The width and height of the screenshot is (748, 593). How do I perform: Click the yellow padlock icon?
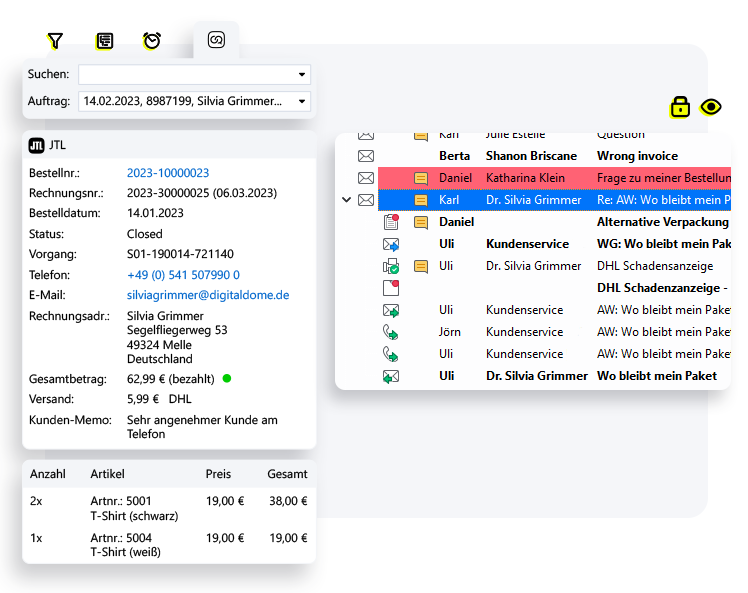pos(680,107)
